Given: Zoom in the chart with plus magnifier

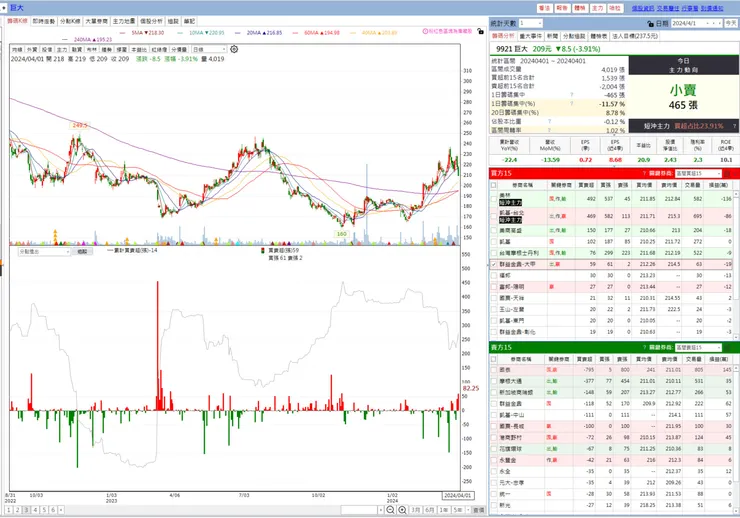Looking at the screenshot, I should [x=402, y=510].
